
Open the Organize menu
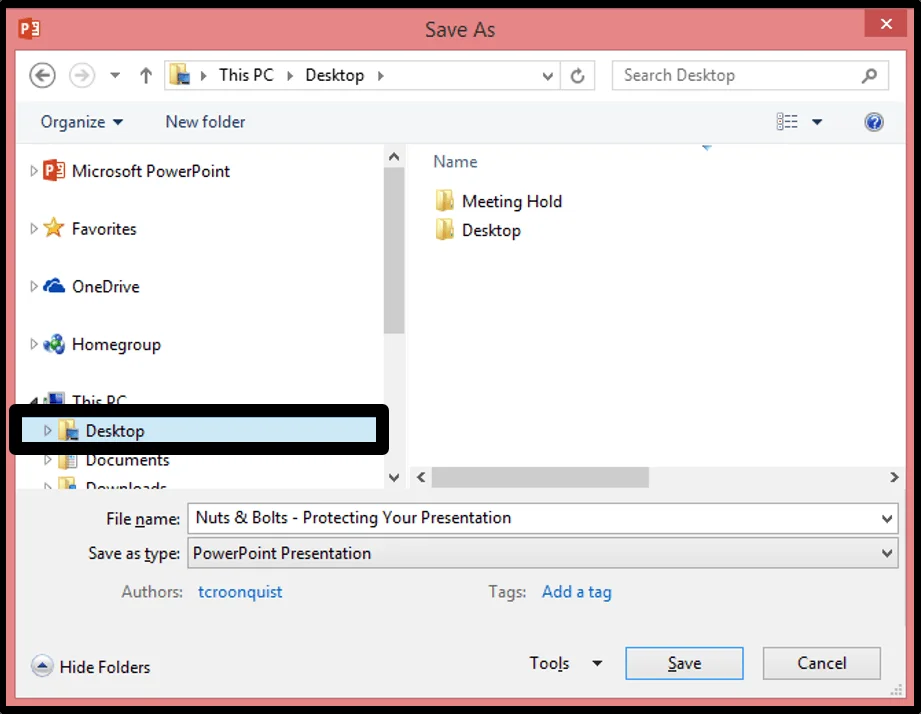(82, 122)
